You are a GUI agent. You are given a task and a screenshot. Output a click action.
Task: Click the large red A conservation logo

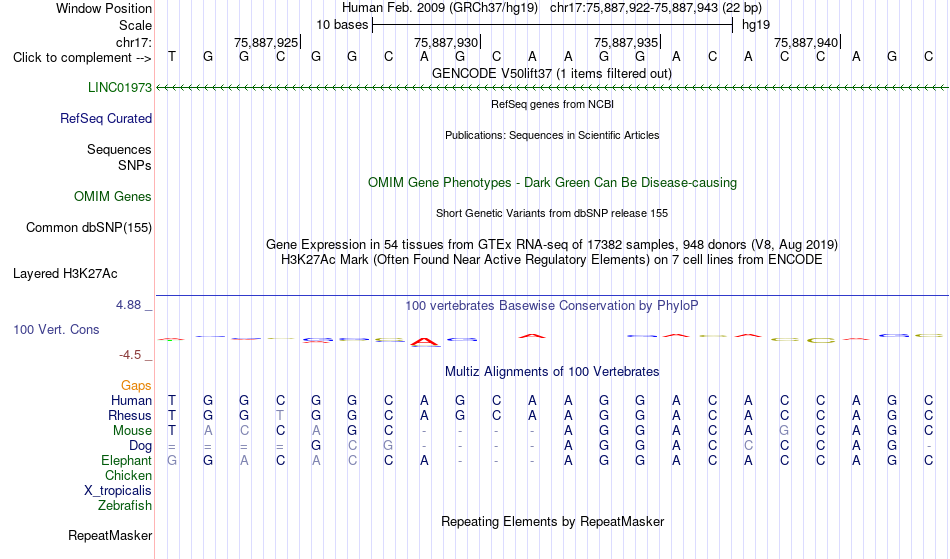pos(424,342)
